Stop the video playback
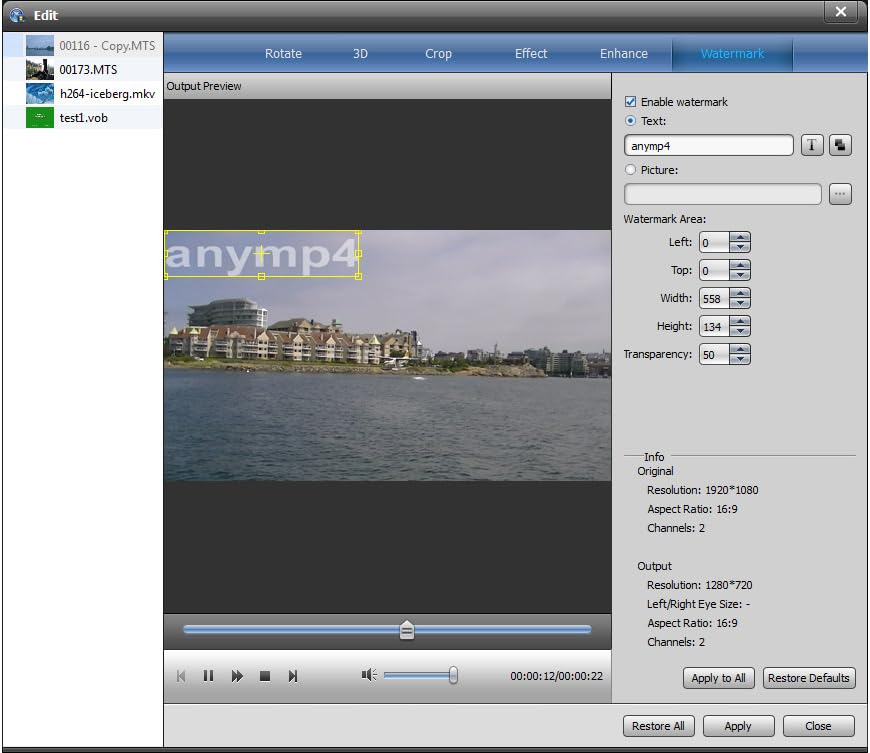The image size is (870, 753). pos(265,676)
